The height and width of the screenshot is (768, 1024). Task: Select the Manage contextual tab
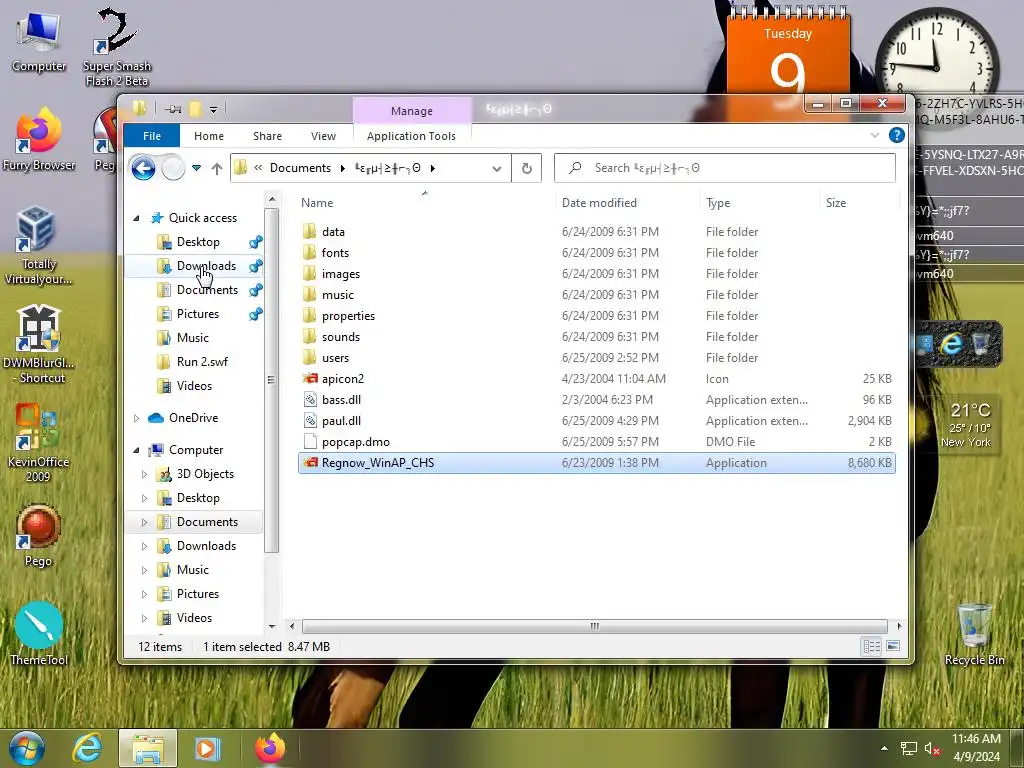click(411, 111)
